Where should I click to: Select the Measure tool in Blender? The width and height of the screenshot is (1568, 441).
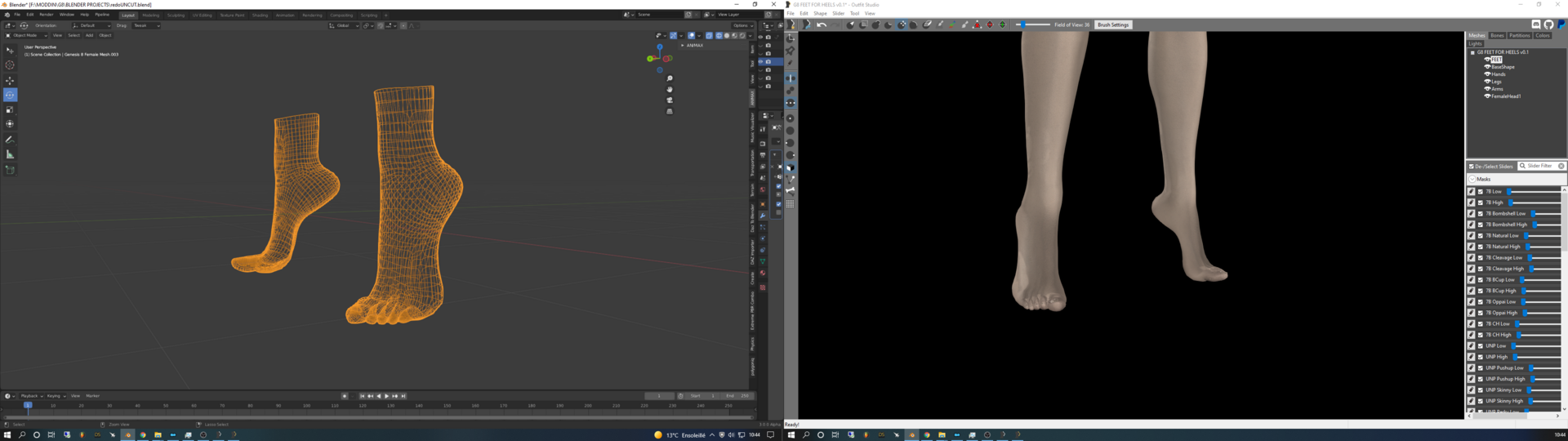[x=10, y=154]
